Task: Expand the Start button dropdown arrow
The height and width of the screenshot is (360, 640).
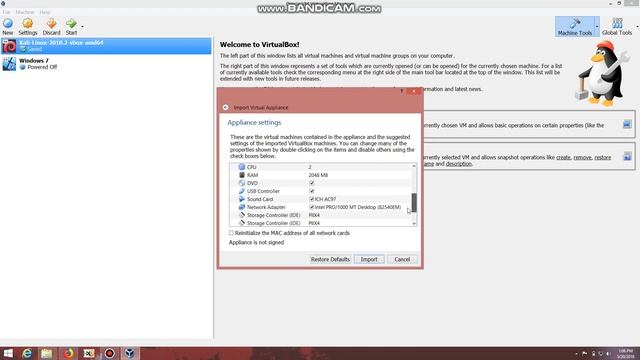Action: 82,27
